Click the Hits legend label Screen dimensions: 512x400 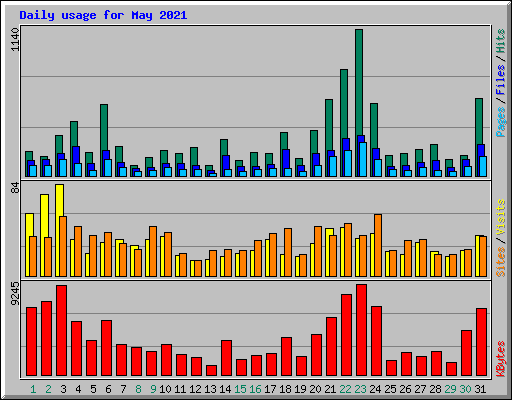pos(500,41)
